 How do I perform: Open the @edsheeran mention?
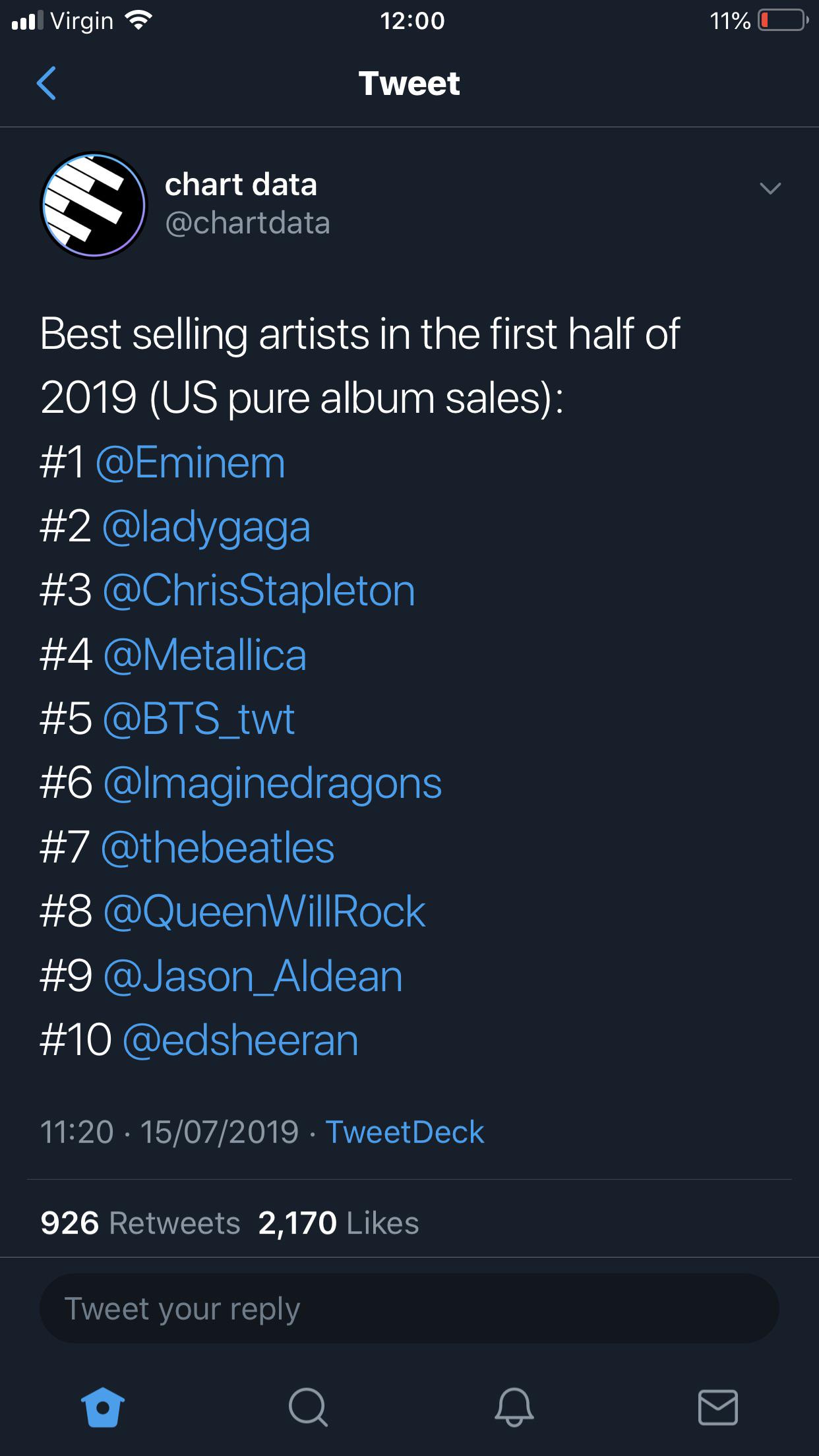pyautogui.click(x=241, y=1039)
